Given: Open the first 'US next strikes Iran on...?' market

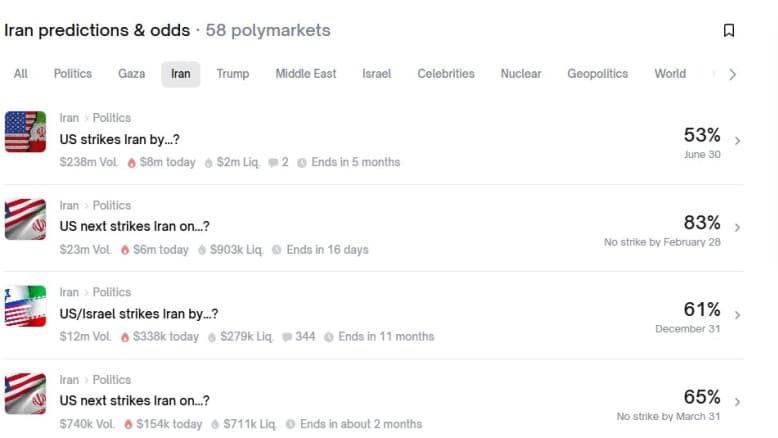Looking at the screenshot, I should coord(134,227).
